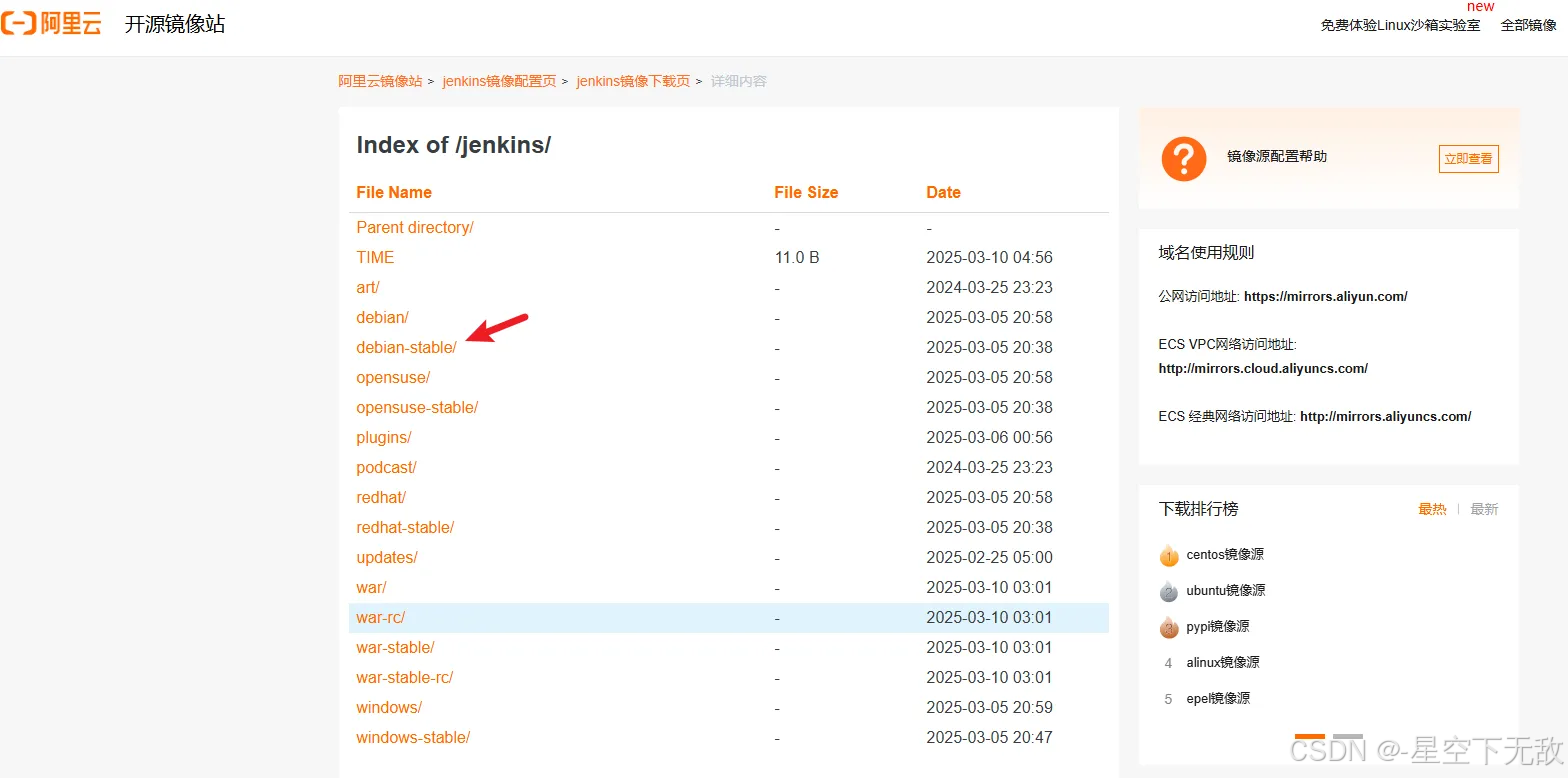Click the 立即查看 button

1468,158
